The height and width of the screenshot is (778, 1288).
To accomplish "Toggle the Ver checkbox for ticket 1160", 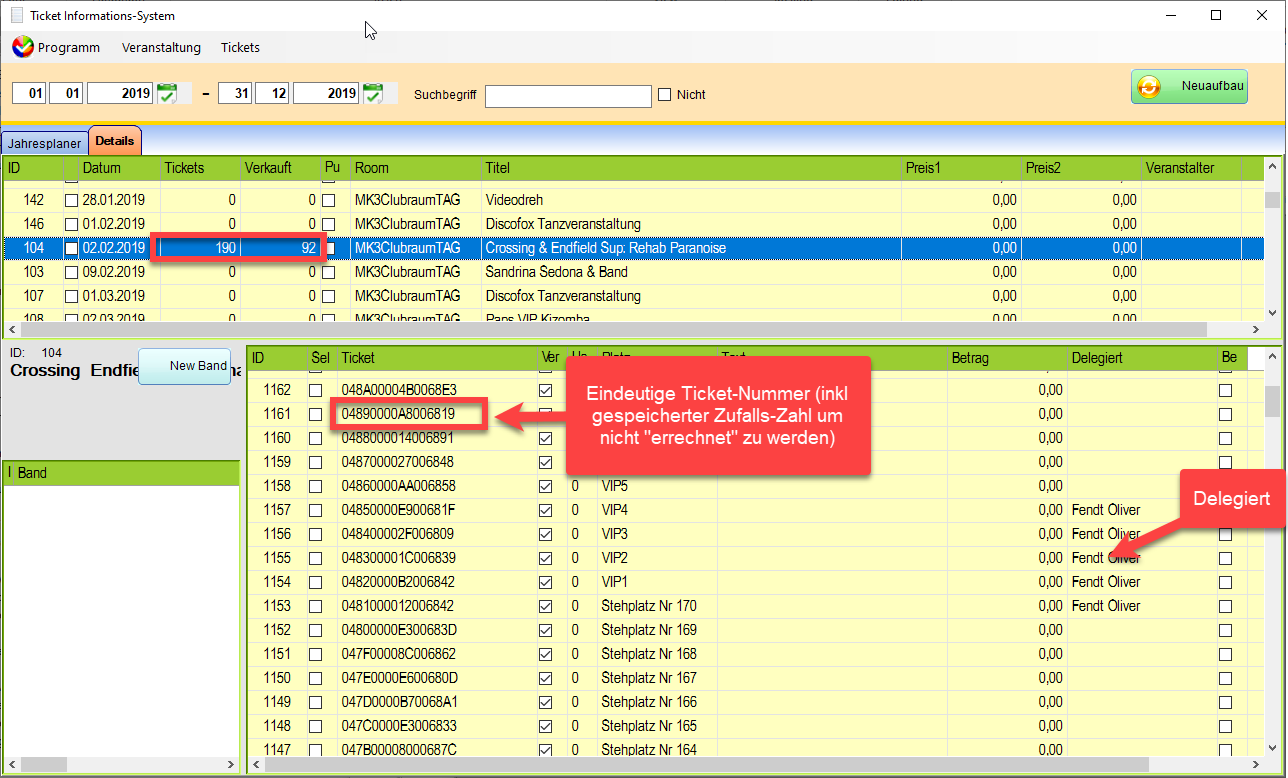I will tap(546, 438).
